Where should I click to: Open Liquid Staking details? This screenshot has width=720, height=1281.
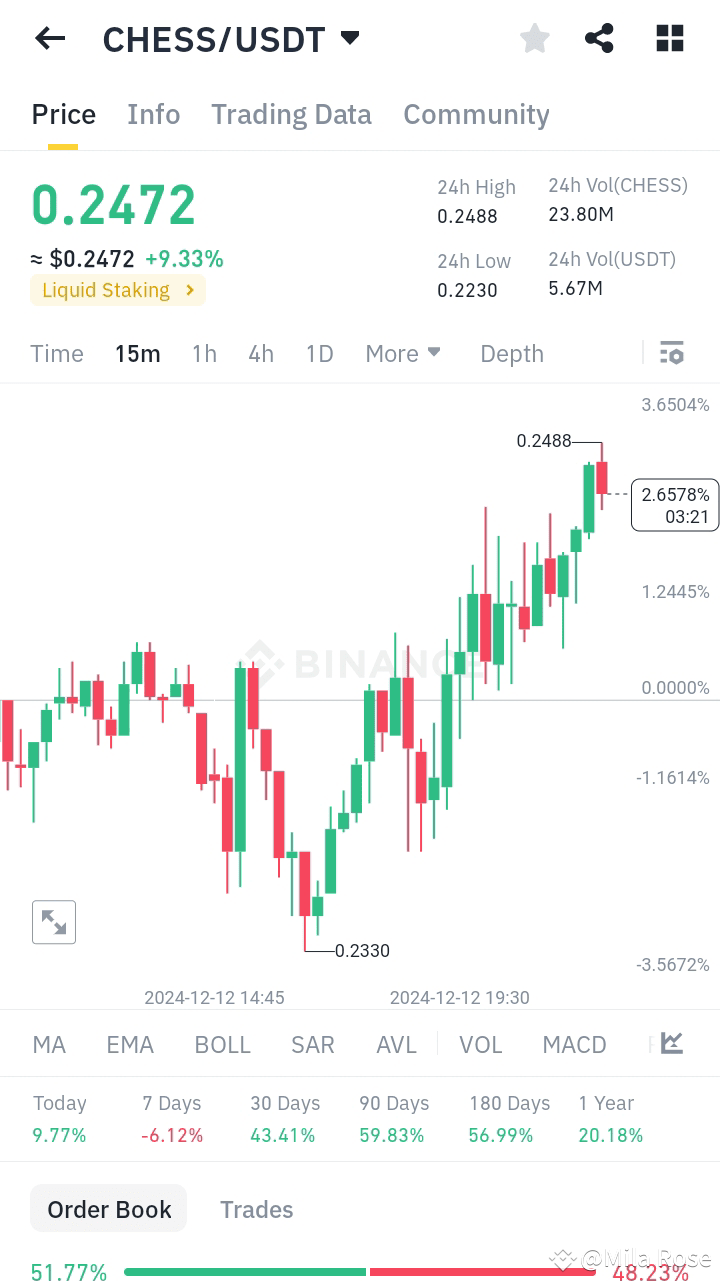[117, 290]
